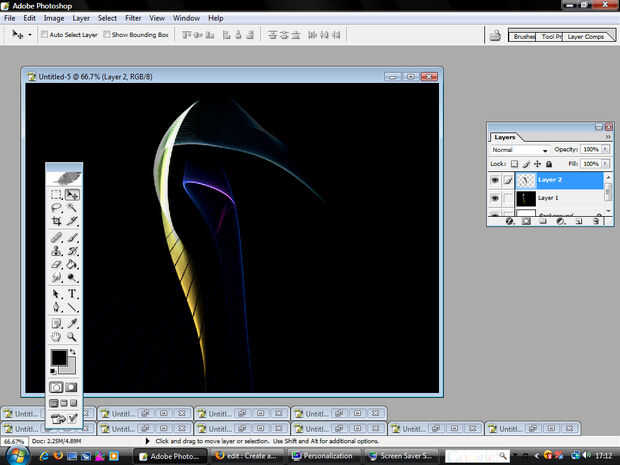Select the Hand tool
The image size is (620, 465).
point(57,337)
